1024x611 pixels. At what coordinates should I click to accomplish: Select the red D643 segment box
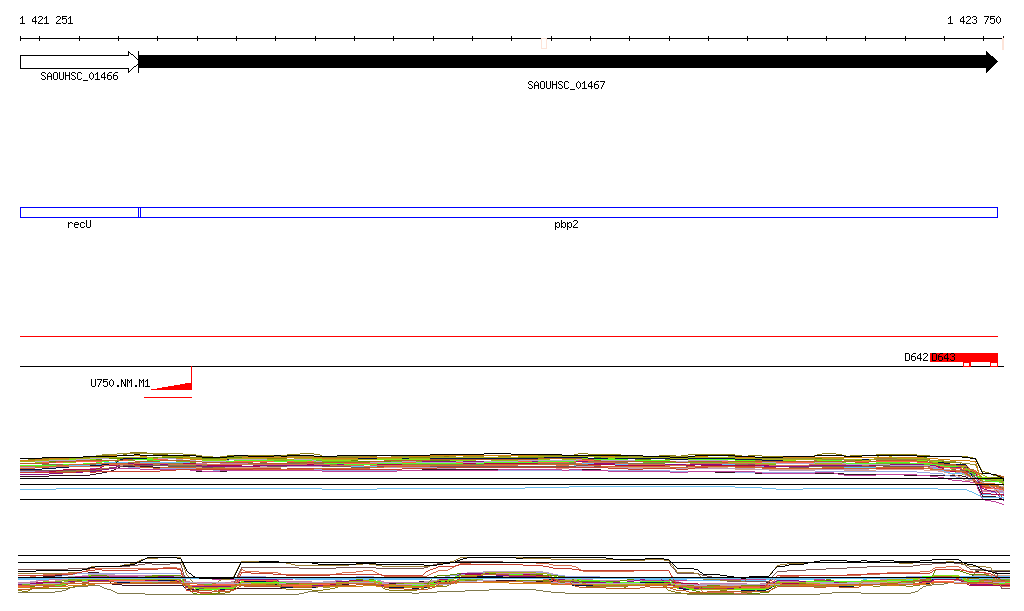(x=964, y=357)
